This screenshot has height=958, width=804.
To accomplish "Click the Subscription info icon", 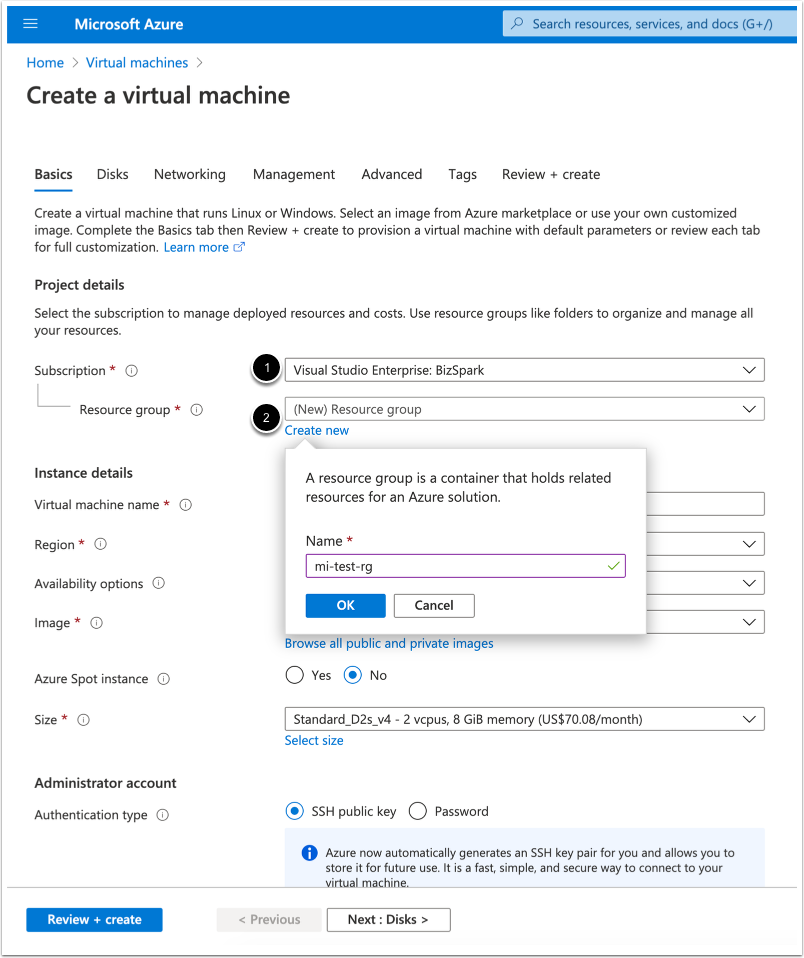I will click(x=131, y=371).
